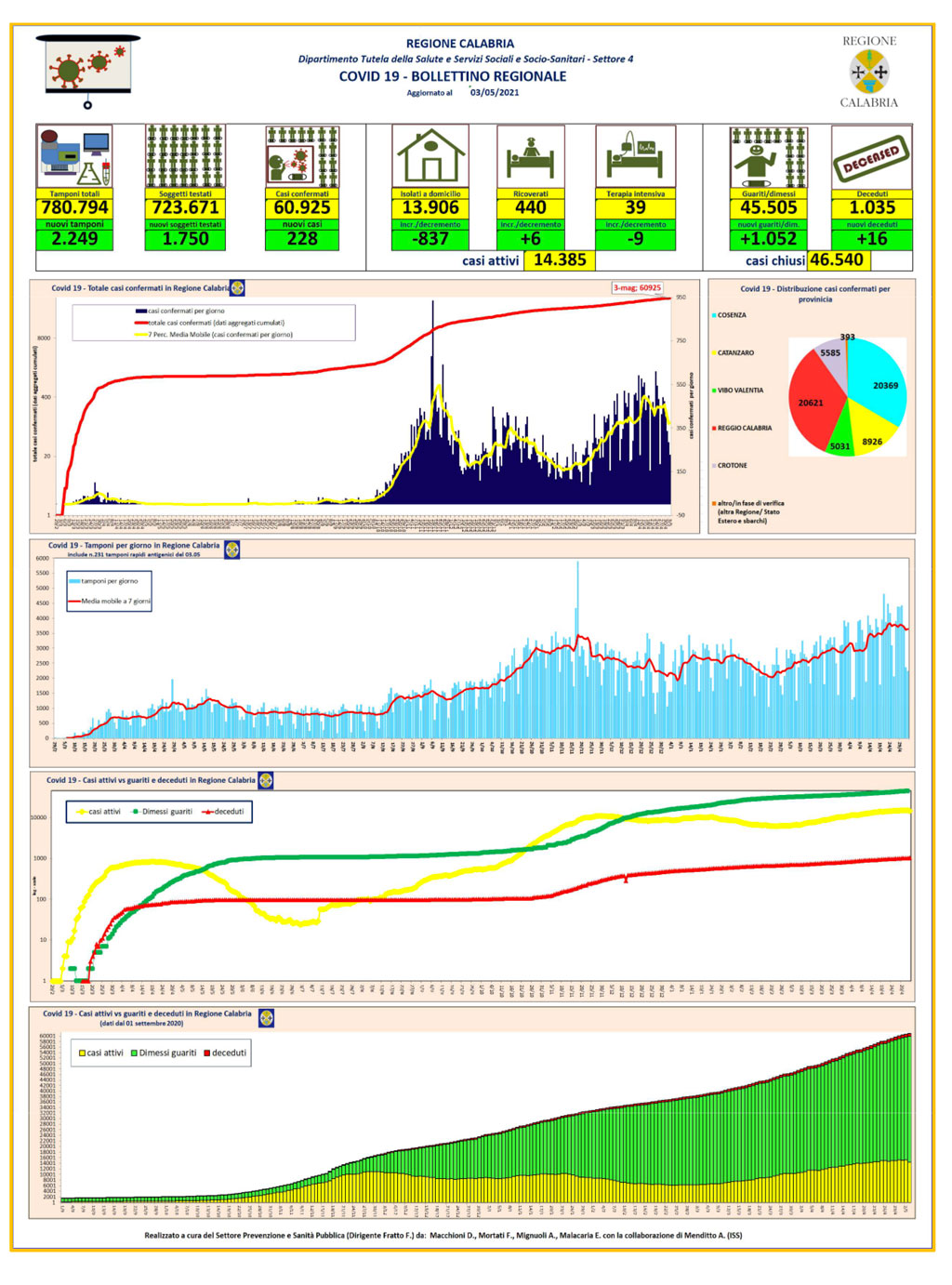This screenshot has width=952, height=1285.
Task: Click the casi attivi value 14.385
Action: 560,260
